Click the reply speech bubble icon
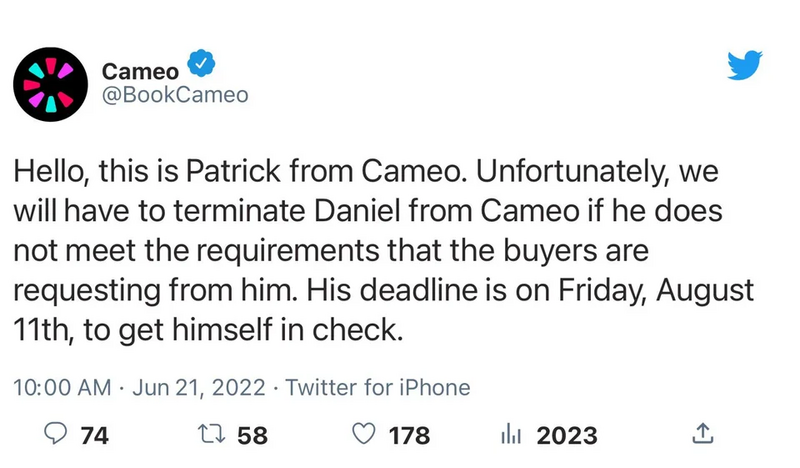This screenshot has width=800, height=468. click(x=58, y=435)
